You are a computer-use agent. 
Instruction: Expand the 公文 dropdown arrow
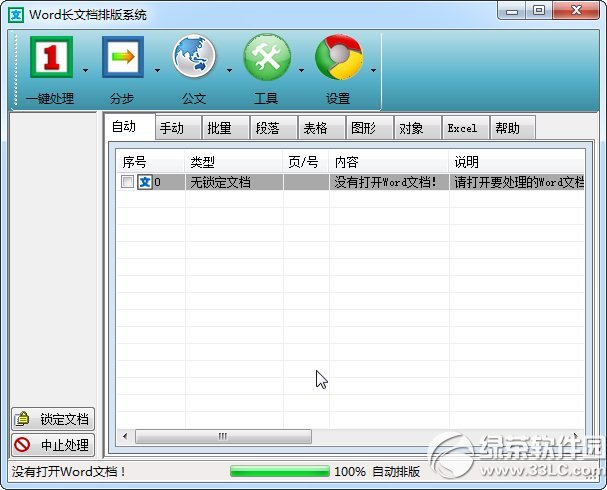(x=229, y=70)
